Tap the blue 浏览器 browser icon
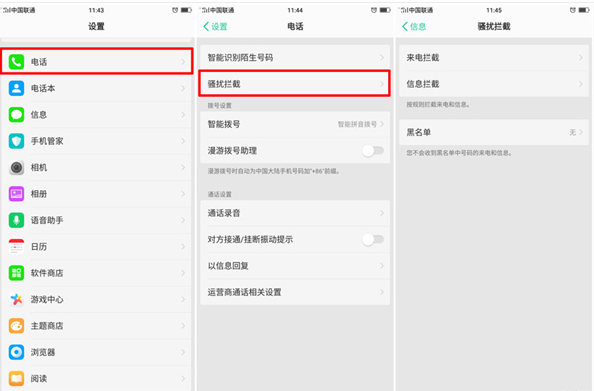Viewport: 594px width, 391px height. point(16,352)
